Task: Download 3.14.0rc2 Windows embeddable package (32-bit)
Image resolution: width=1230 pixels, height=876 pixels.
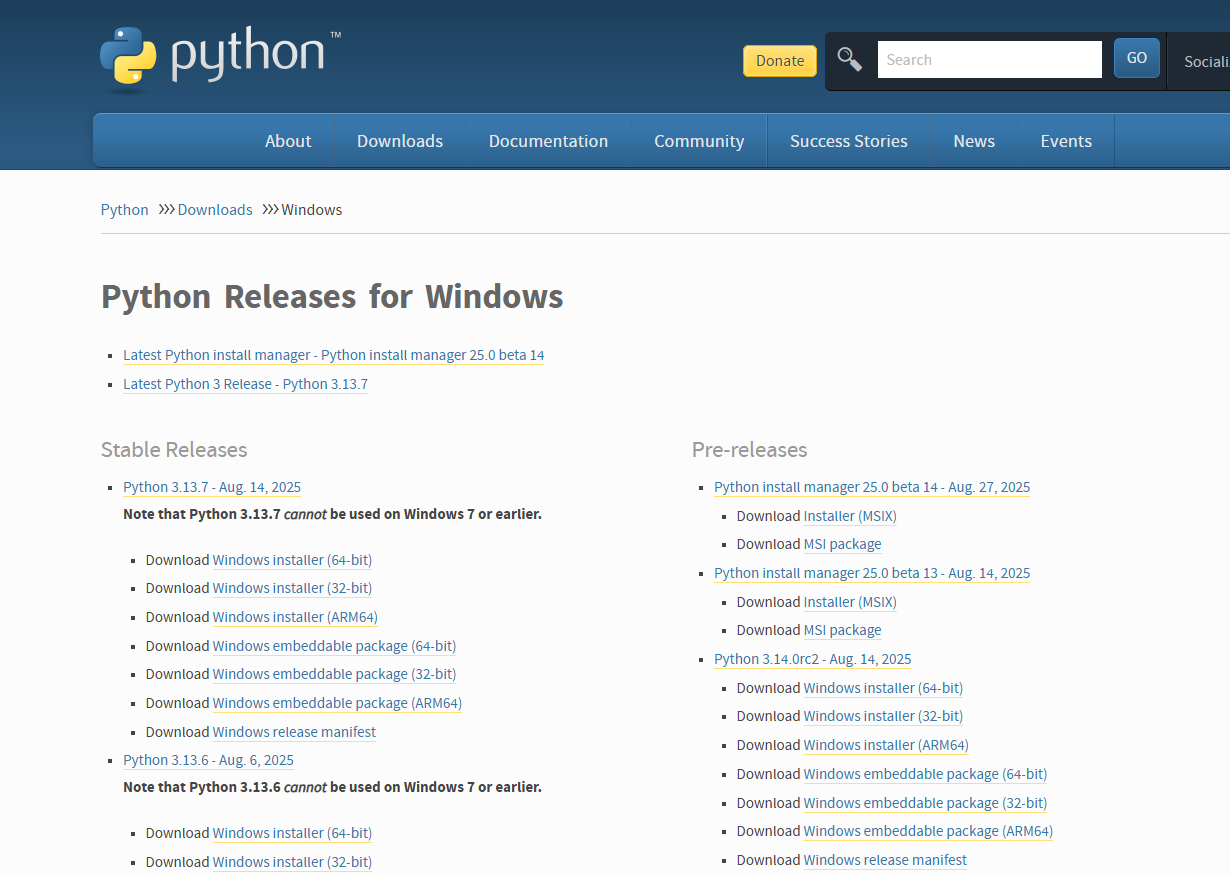Action: click(925, 803)
